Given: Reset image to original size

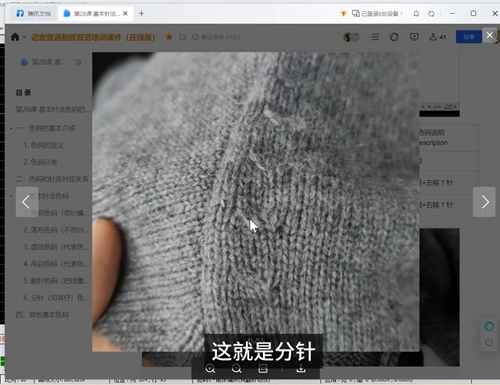Looking at the screenshot, I should (x=263, y=369).
